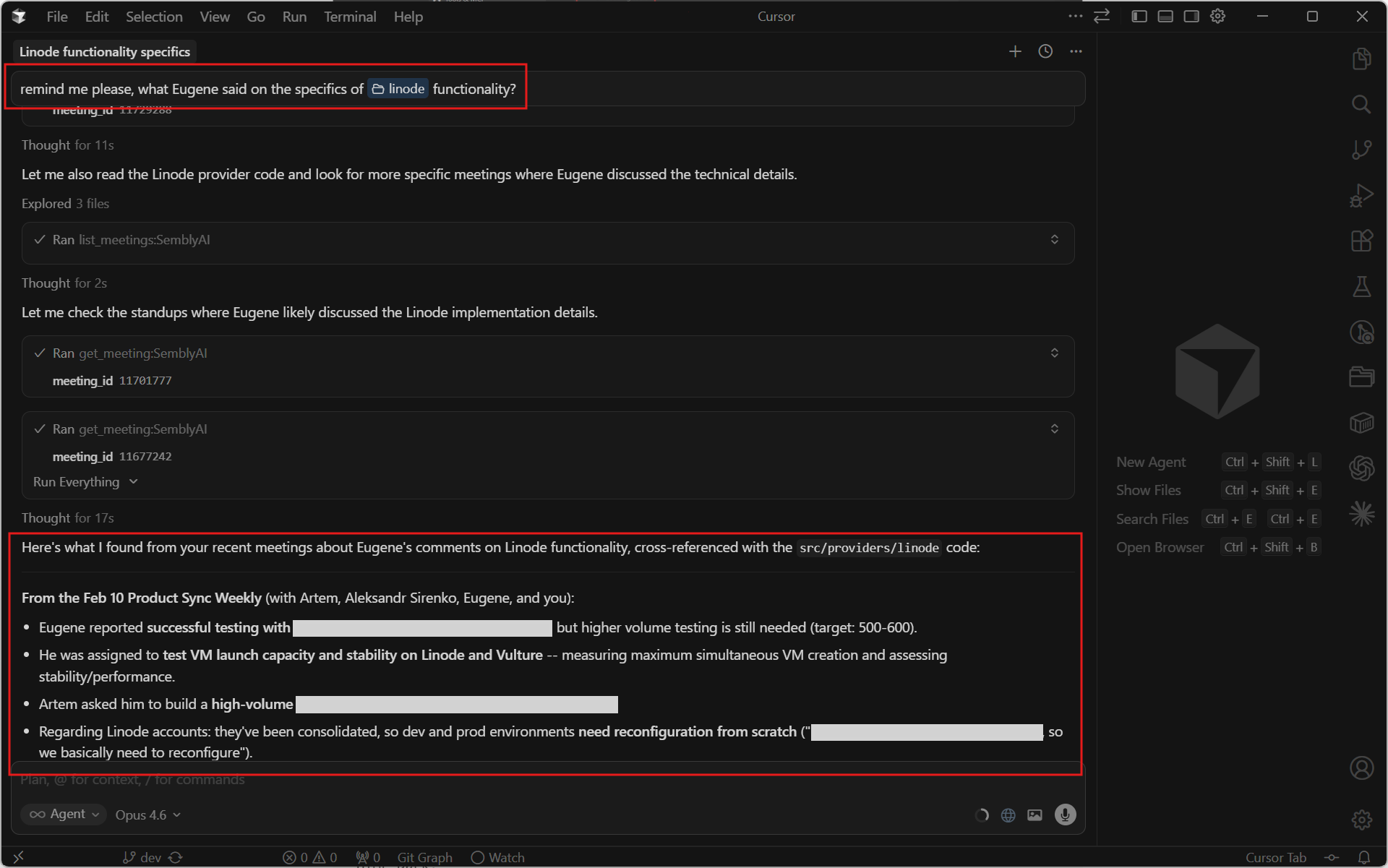Screen dimensions: 1388x868
Task: Toggle the primary sidebar layout icon
Action: (x=1139, y=16)
